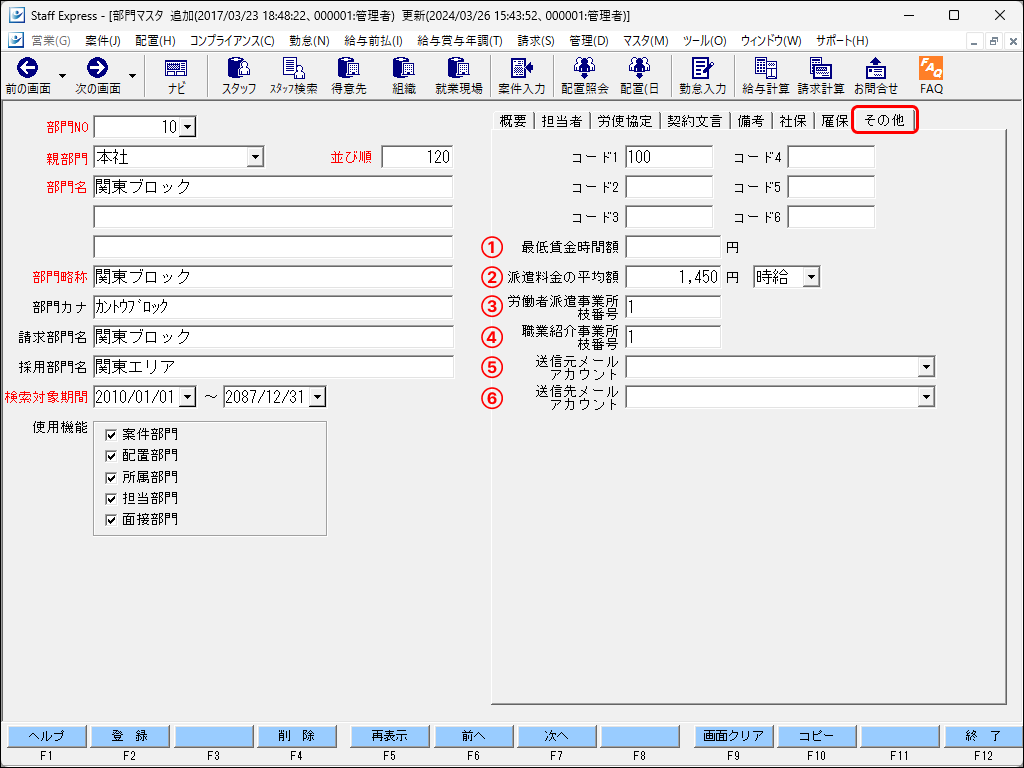
Task: Open the search period start date dropdown
Action: [187, 396]
